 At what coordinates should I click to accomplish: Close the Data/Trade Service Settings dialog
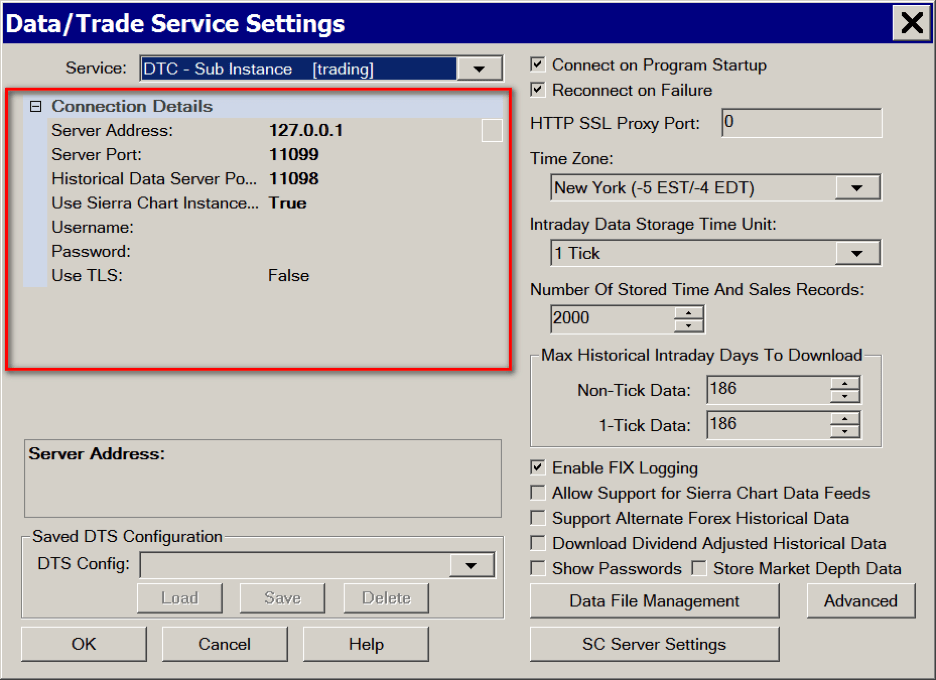[x=911, y=23]
